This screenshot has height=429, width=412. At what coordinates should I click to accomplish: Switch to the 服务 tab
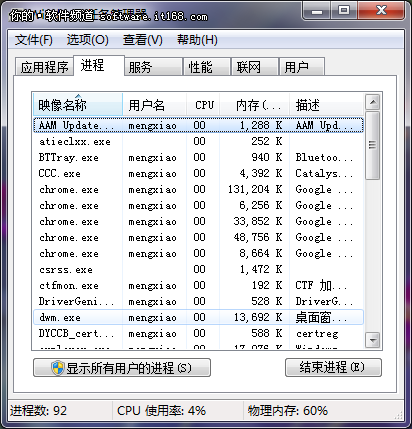[x=153, y=67]
